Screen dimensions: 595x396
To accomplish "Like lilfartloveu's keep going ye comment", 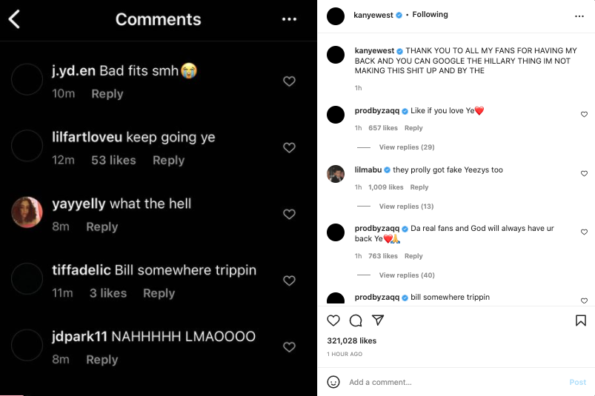I will (289, 148).
